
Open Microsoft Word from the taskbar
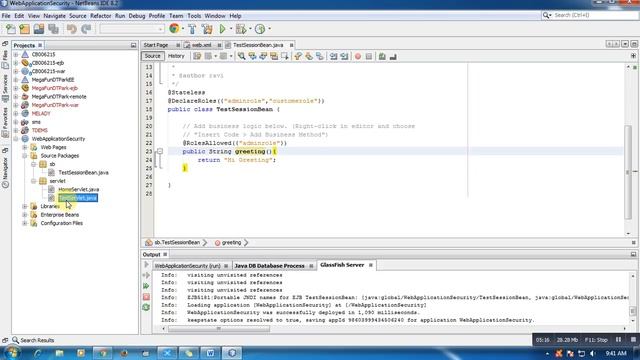point(210,353)
